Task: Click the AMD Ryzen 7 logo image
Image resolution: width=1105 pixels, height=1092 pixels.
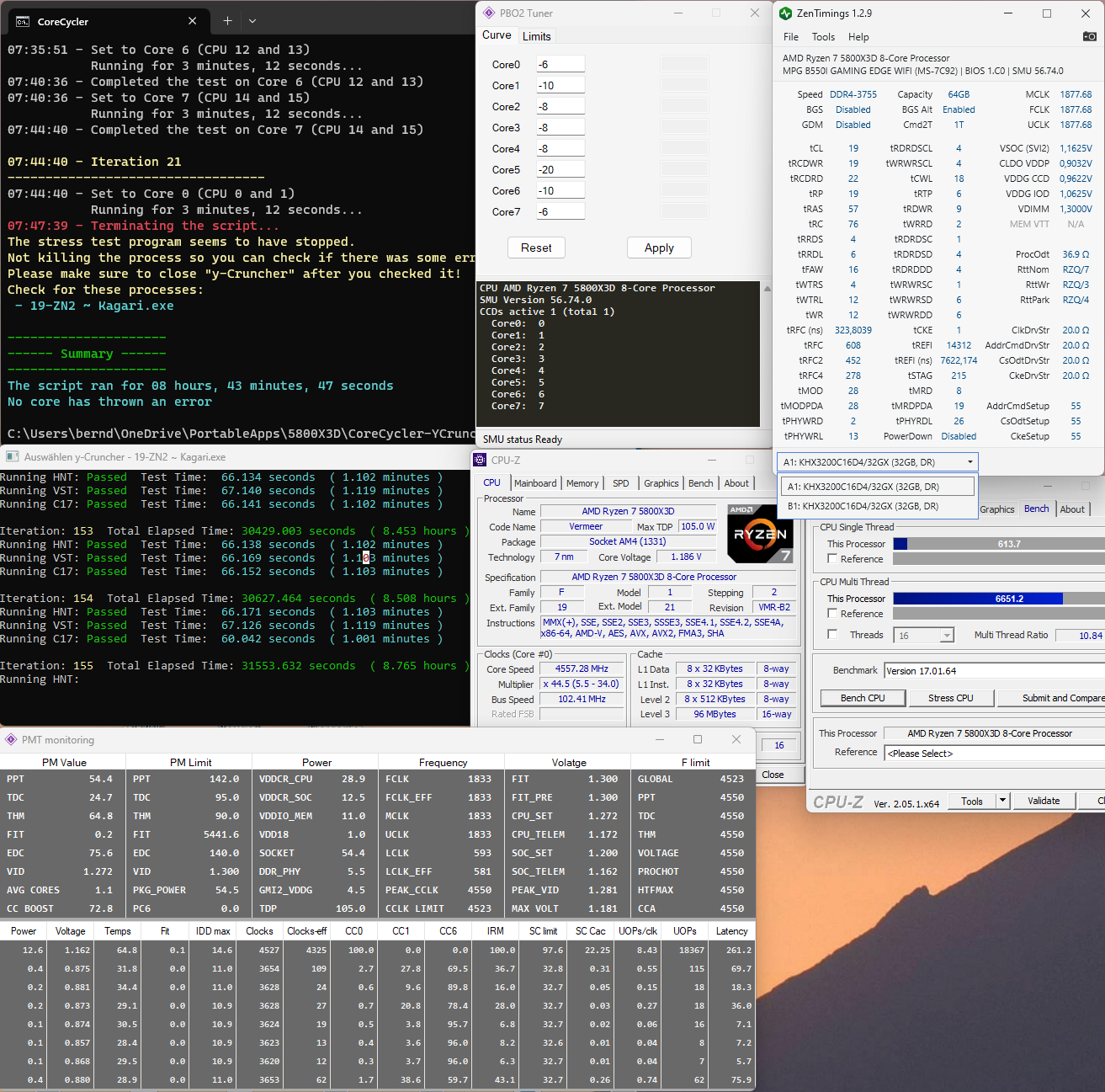Action: point(759,534)
